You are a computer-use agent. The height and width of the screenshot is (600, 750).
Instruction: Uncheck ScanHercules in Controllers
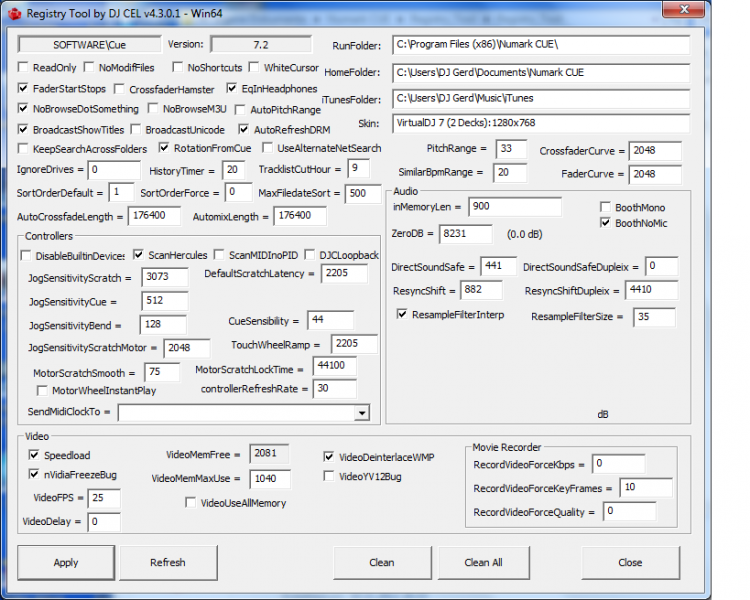click(x=139, y=255)
